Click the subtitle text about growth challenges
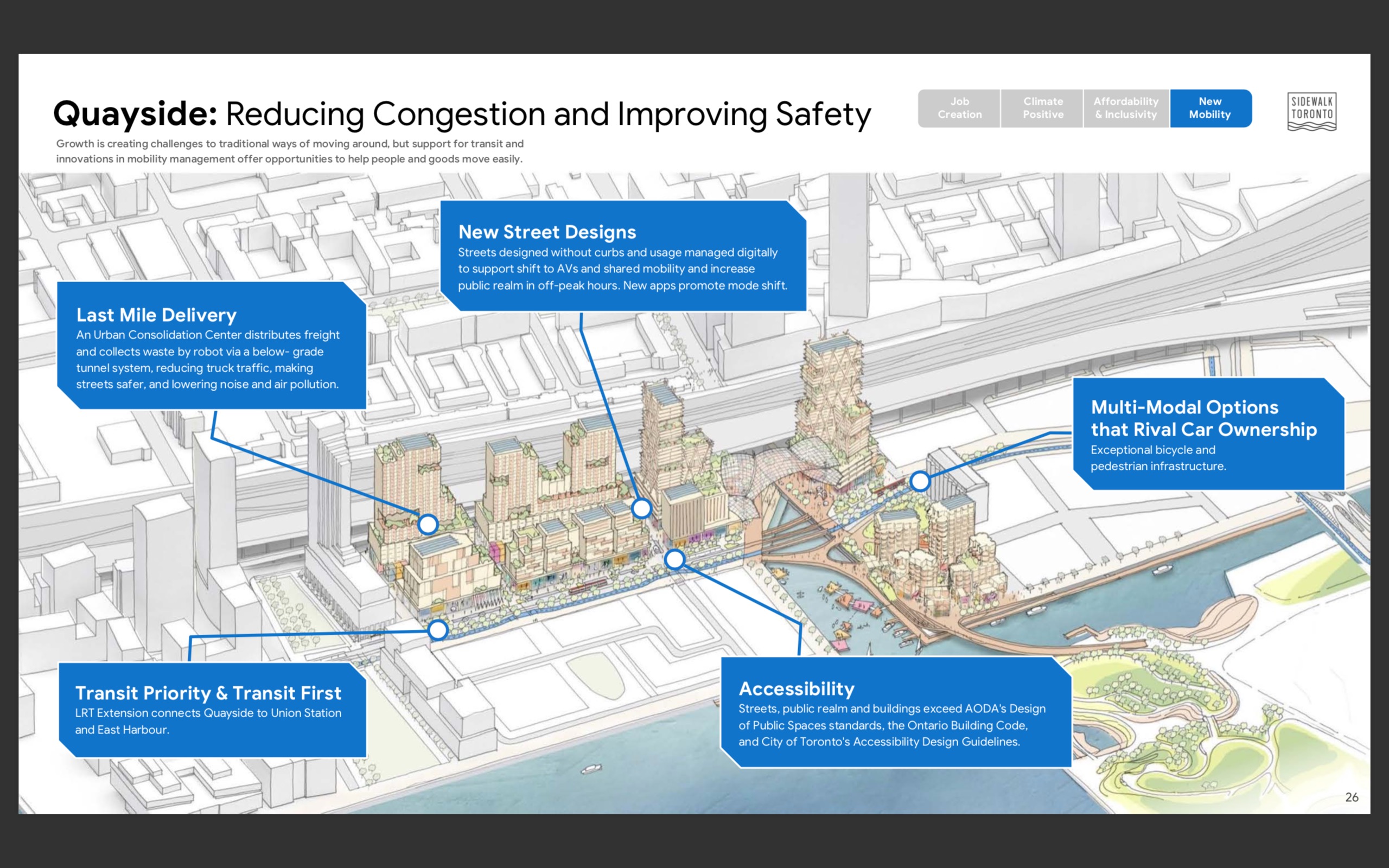This screenshot has width=1389, height=868. tap(290, 151)
